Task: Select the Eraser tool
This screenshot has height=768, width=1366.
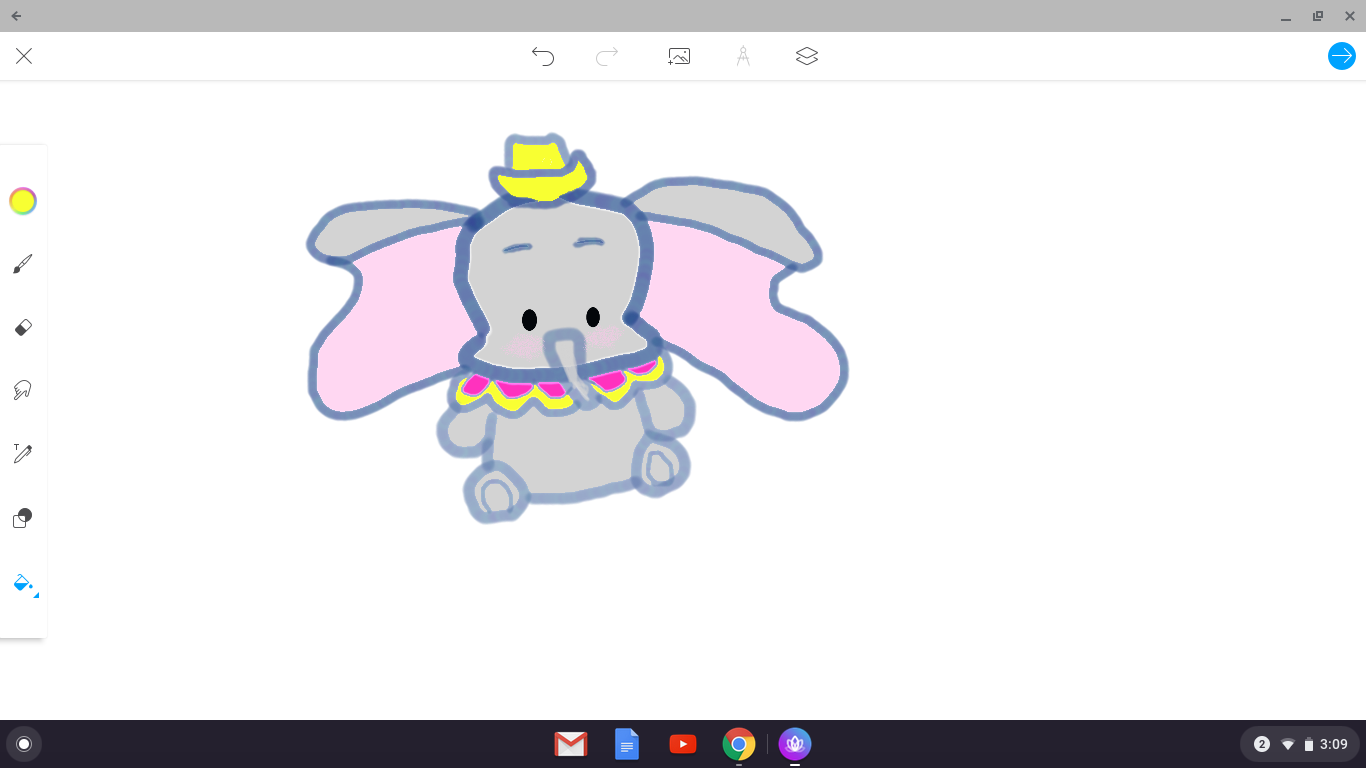Action: [23, 327]
